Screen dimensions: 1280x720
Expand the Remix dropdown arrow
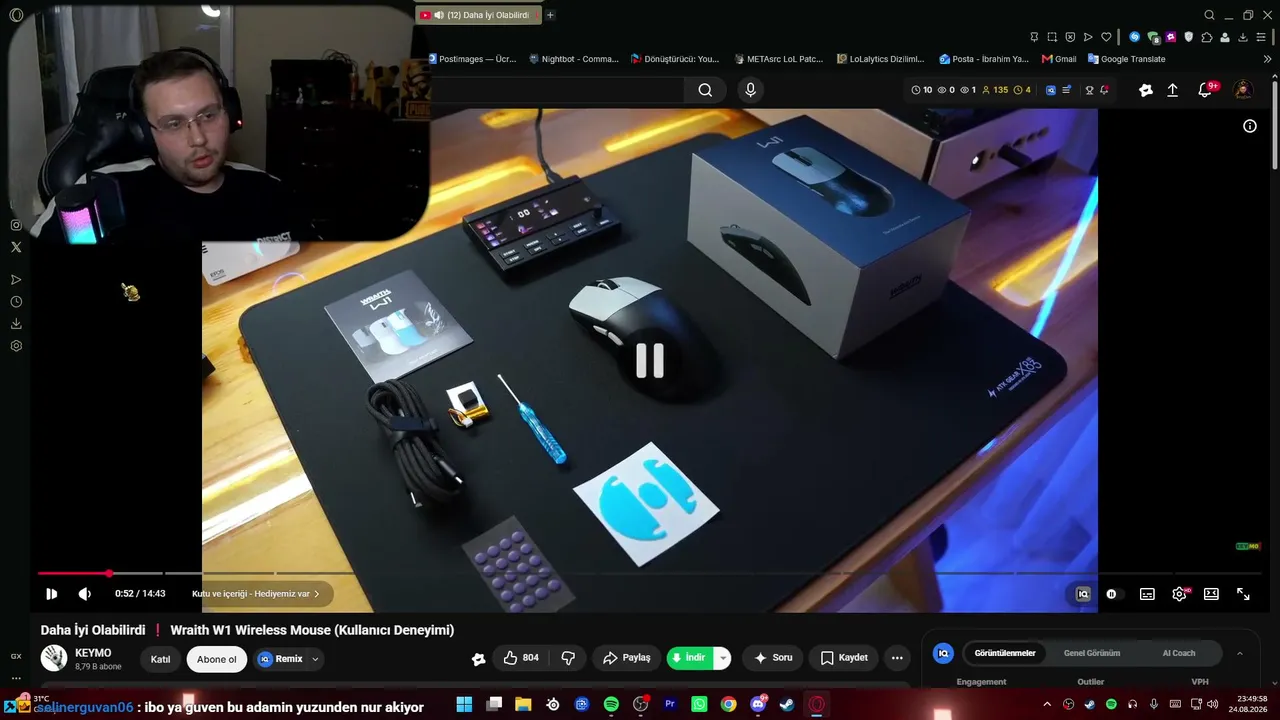[x=315, y=659]
